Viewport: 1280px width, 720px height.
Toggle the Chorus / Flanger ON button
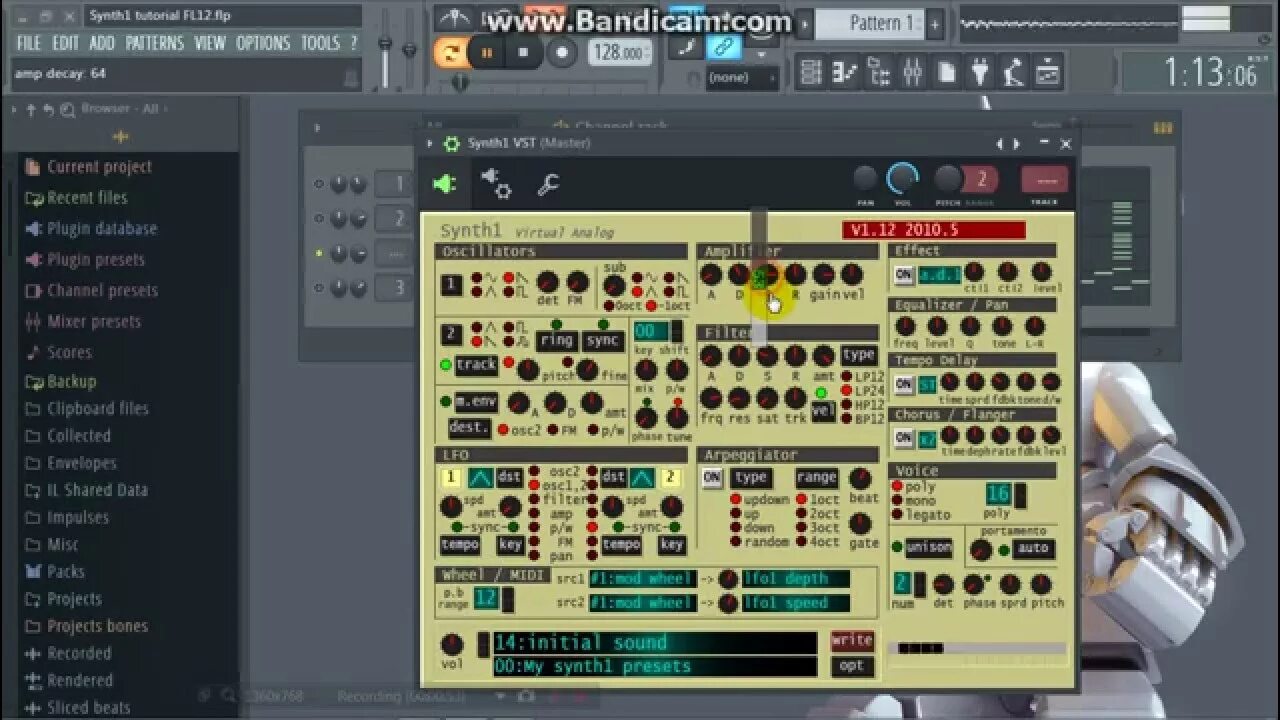pos(904,438)
